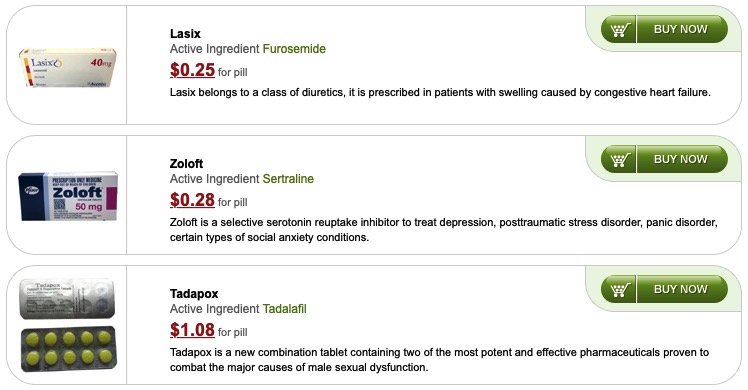The image size is (748, 390).
Task: Open the Zoloft product title
Action: click(x=187, y=164)
